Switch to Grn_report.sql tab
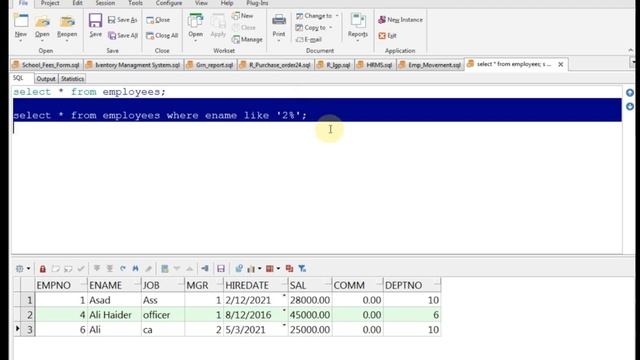Viewport: 640px width, 360px height. coord(210,65)
